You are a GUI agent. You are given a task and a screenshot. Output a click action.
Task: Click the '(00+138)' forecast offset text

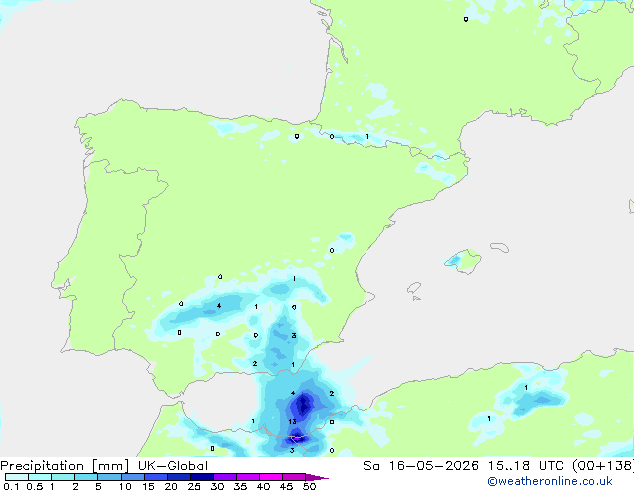pyautogui.click(x=603, y=466)
